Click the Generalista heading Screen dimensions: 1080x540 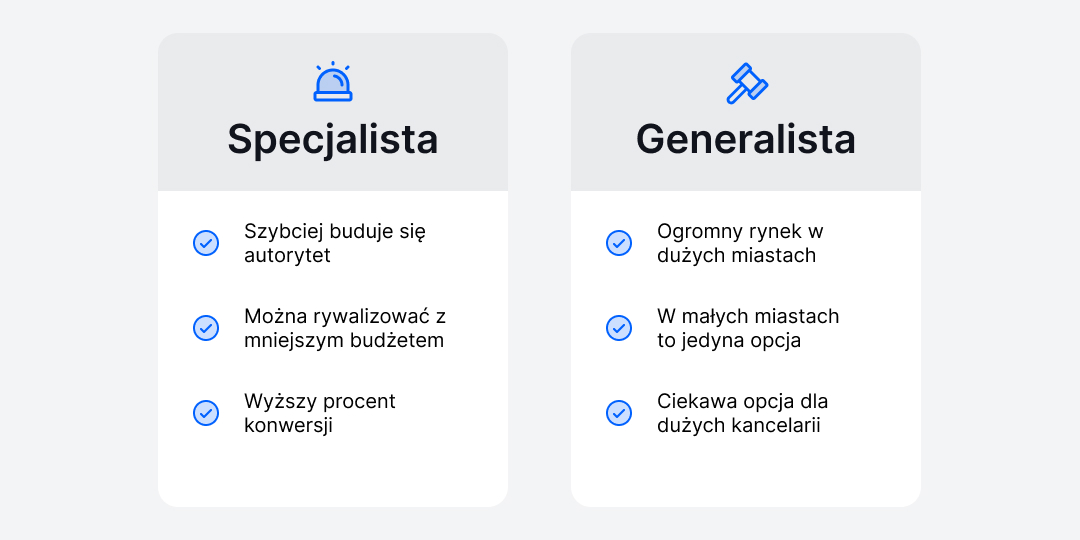[746, 139]
